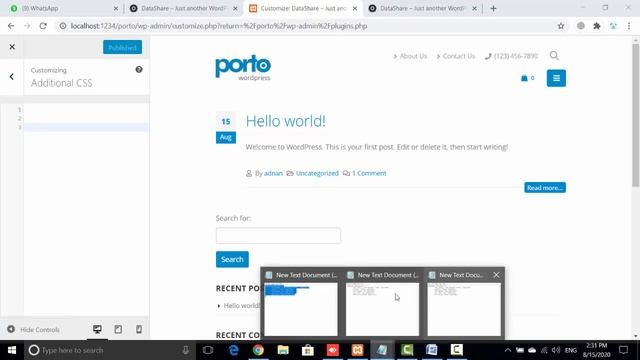
Task: Open the Customizing help question mark
Action: pyautogui.click(x=139, y=70)
